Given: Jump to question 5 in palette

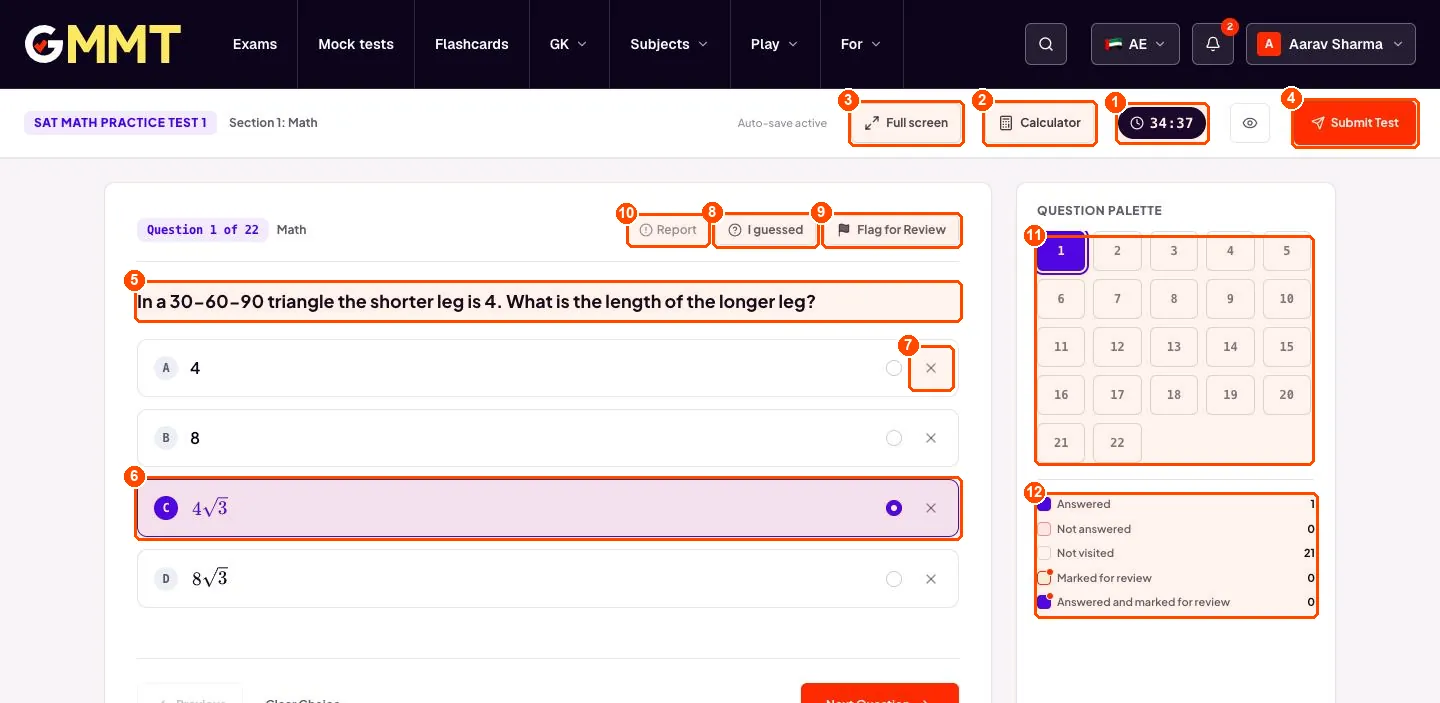Looking at the screenshot, I should pos(1287,251).
